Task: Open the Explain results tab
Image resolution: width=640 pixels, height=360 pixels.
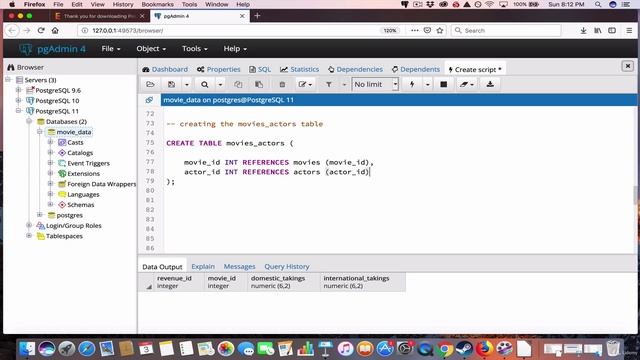Action: (203, 266)
